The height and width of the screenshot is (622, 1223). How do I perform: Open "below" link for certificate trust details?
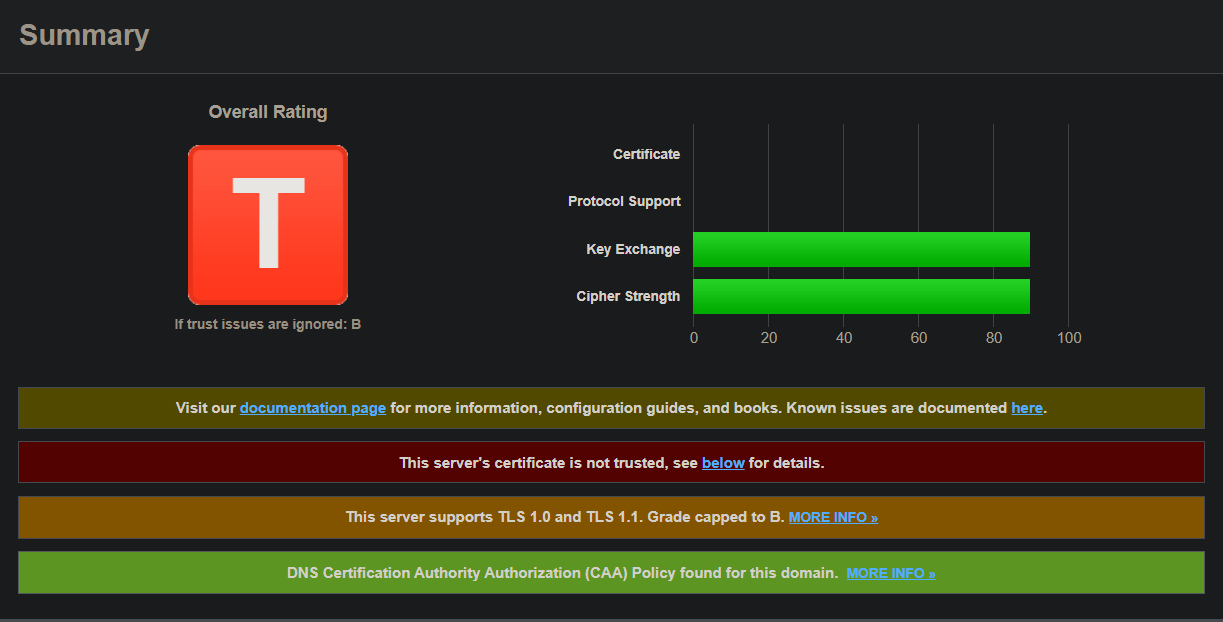722,462
